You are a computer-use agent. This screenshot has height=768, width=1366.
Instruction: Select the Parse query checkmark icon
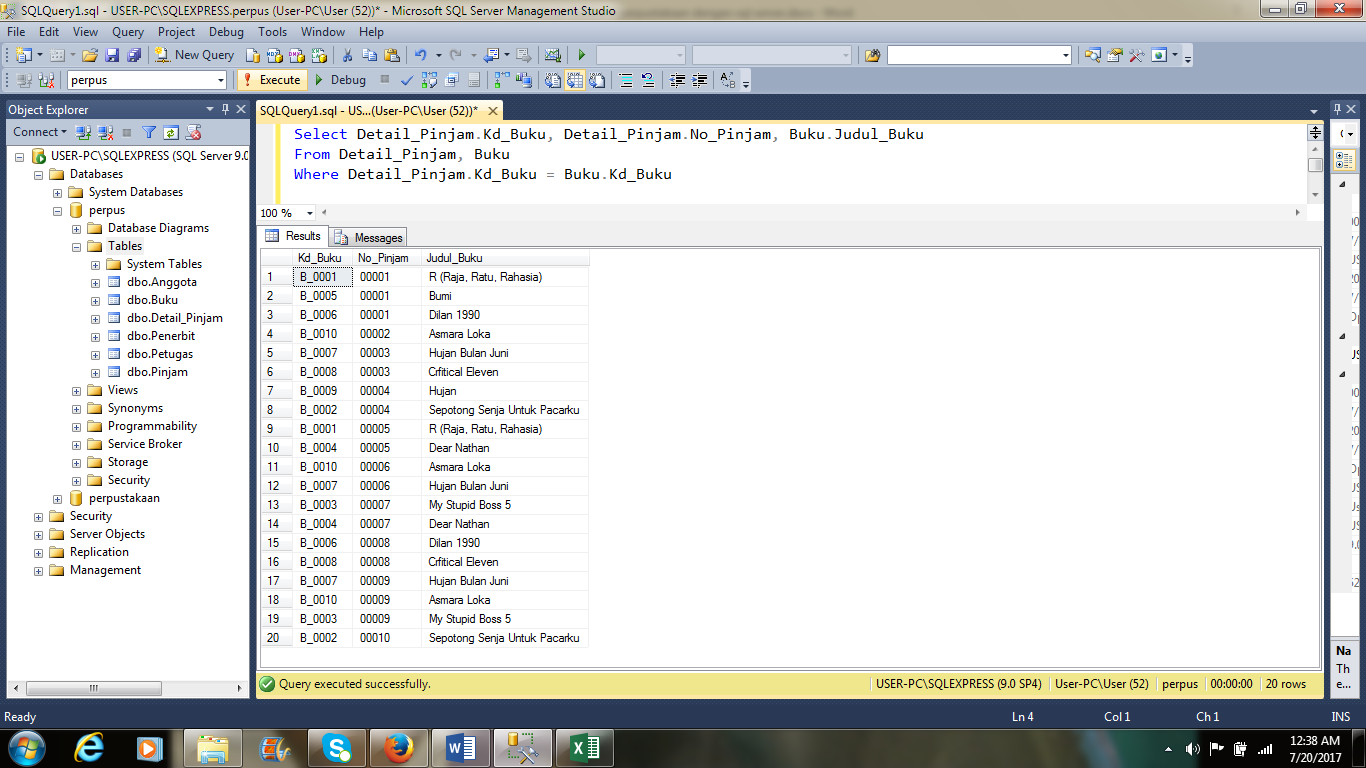tap(406, 78)
